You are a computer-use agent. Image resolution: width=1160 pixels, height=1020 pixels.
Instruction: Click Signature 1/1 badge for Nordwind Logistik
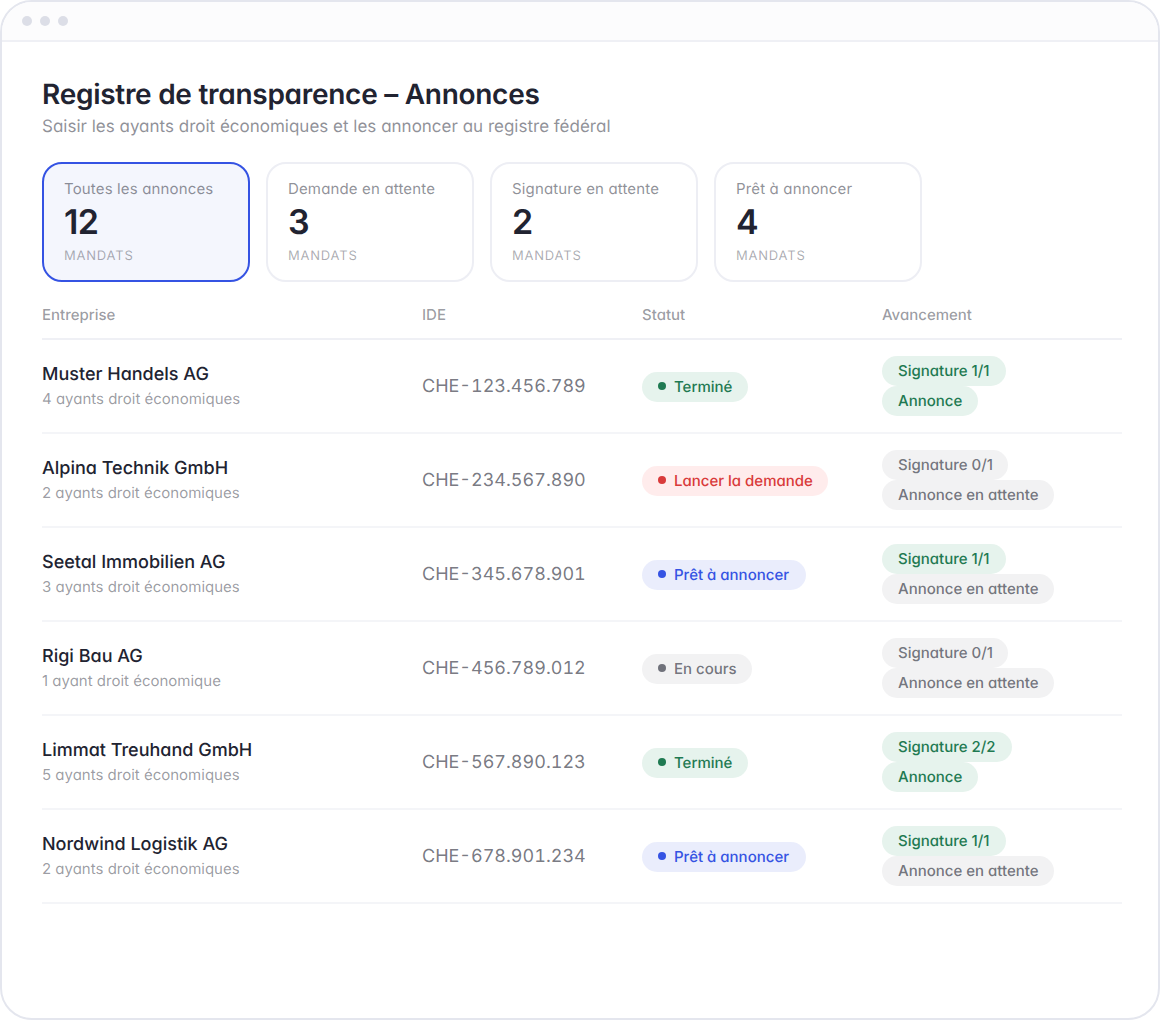944,840
